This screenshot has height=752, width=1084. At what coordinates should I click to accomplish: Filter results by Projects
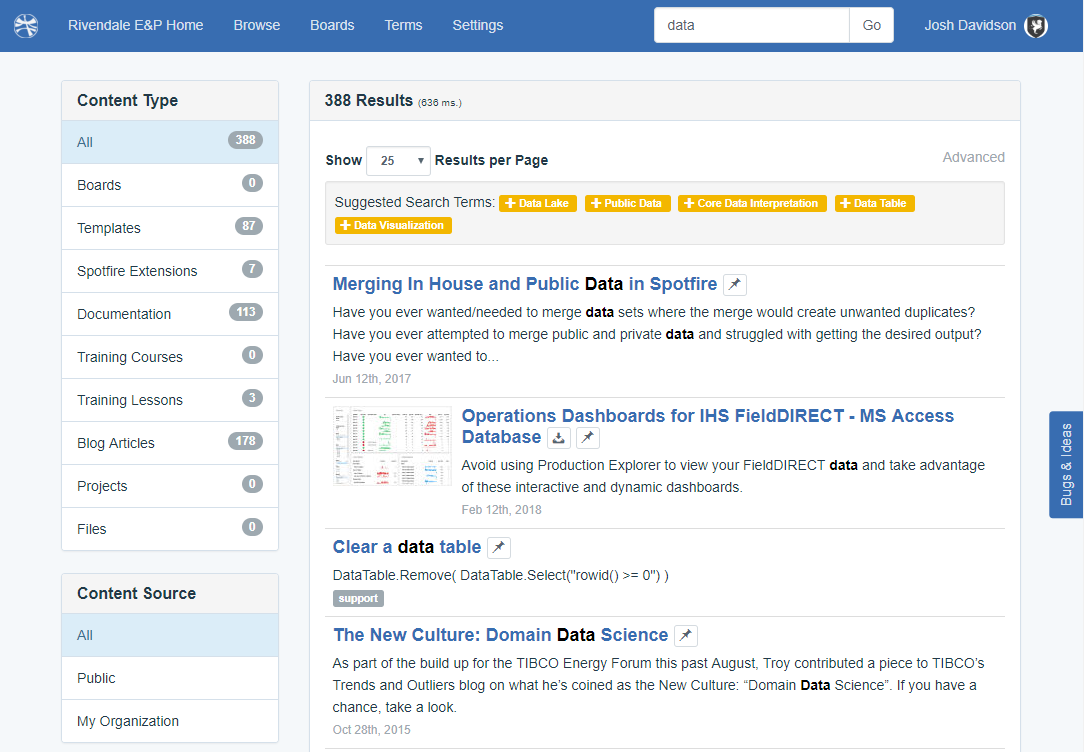coord(170,486)
